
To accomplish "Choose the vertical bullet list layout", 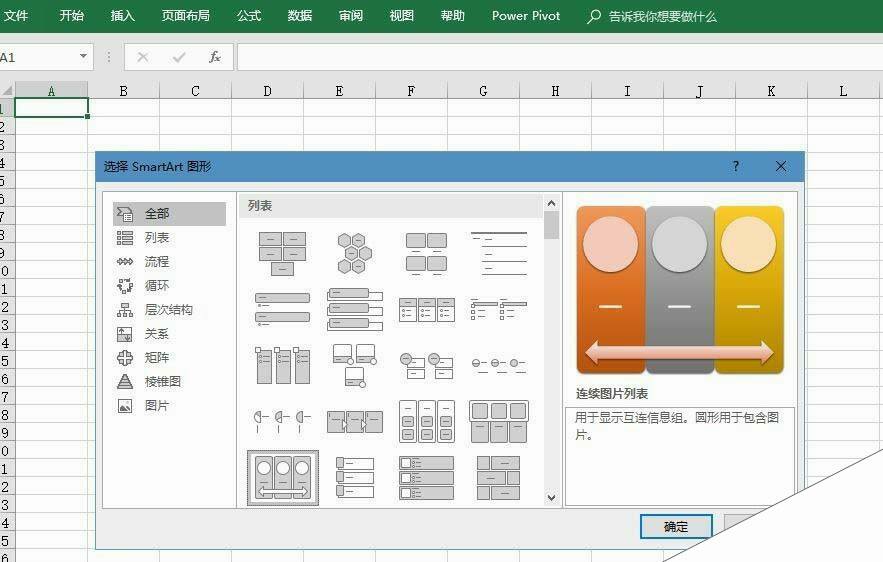I will pyautogui.click(x=283, y=309).
